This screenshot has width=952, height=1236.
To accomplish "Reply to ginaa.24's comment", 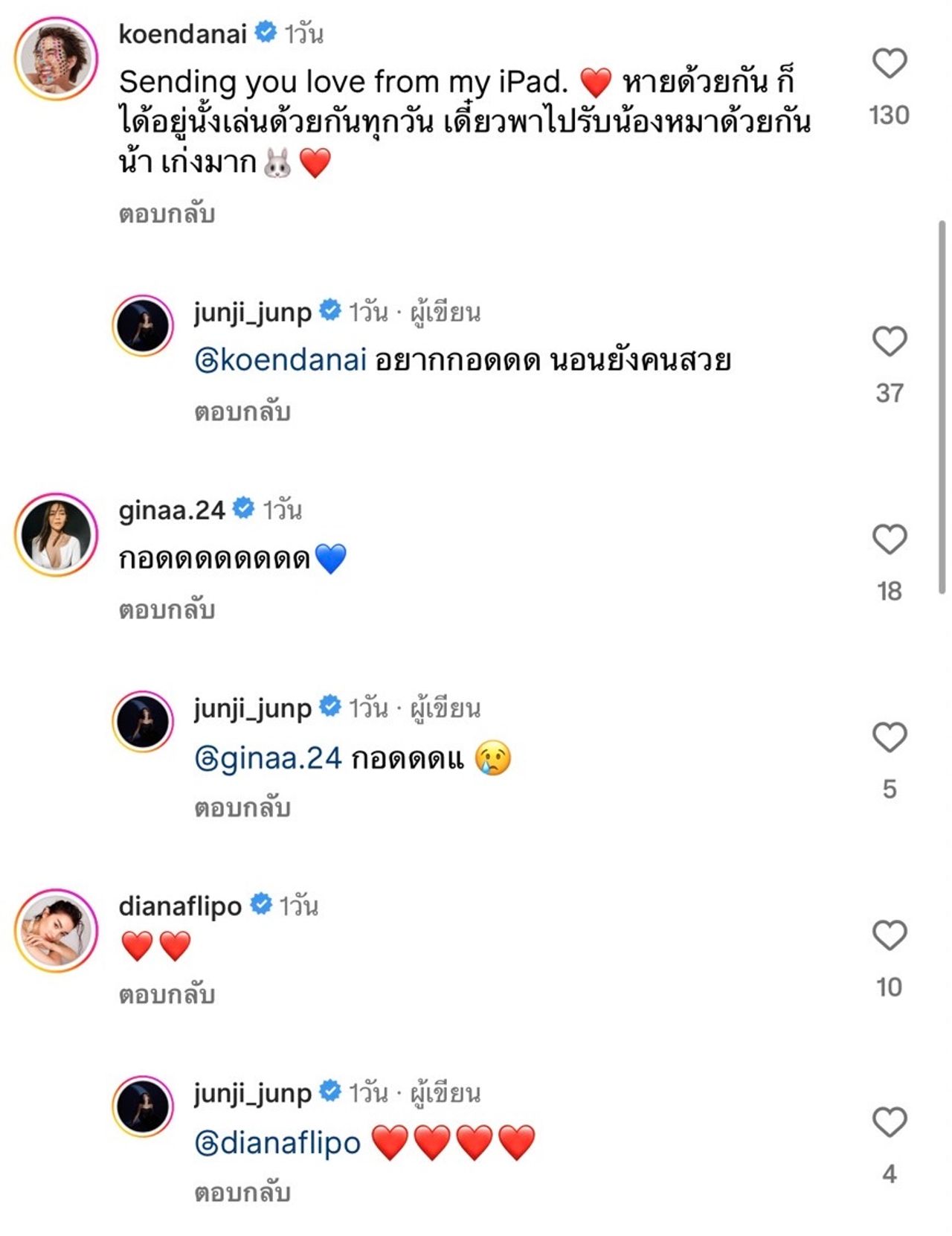I will 167,610.
